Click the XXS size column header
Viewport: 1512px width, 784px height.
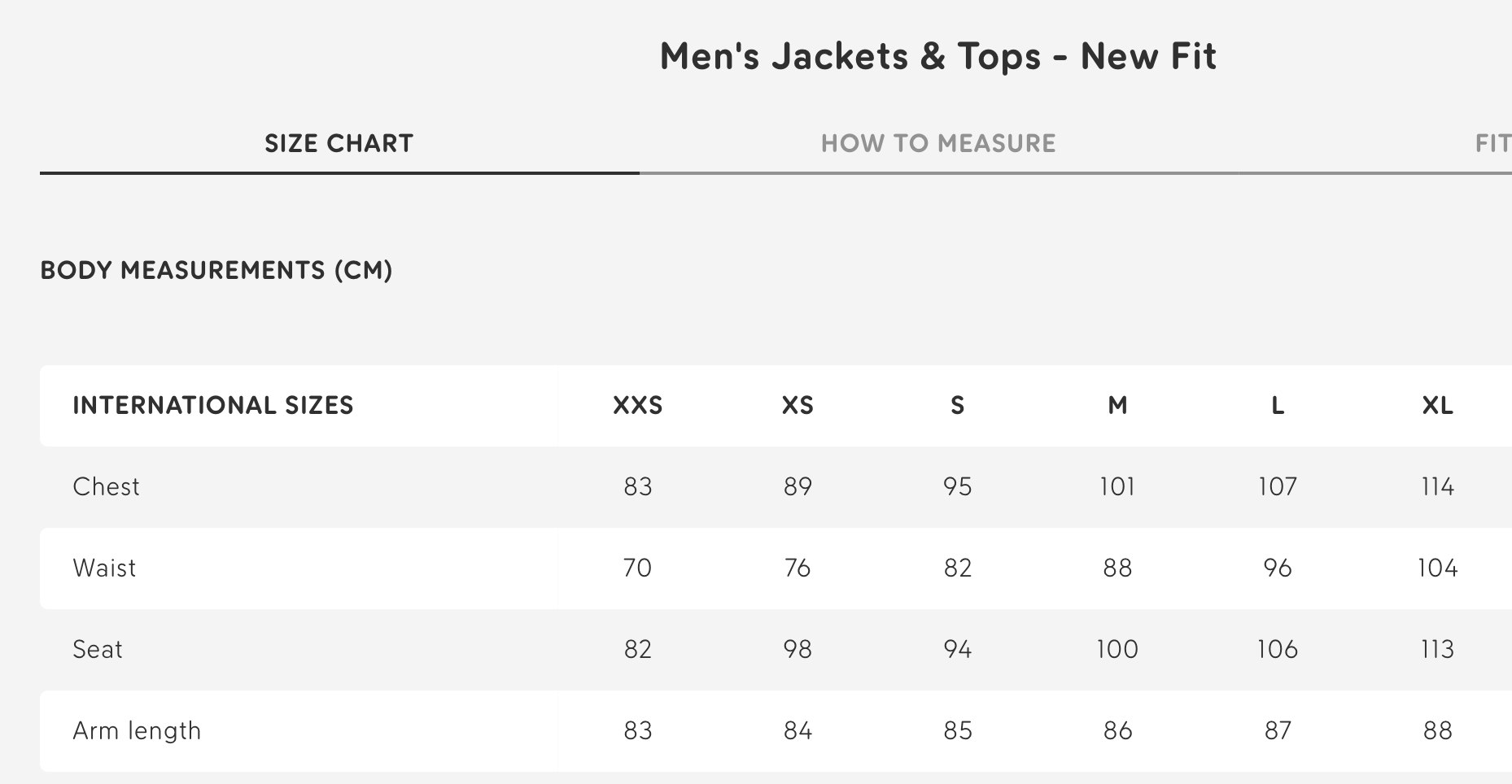[639, 405]
